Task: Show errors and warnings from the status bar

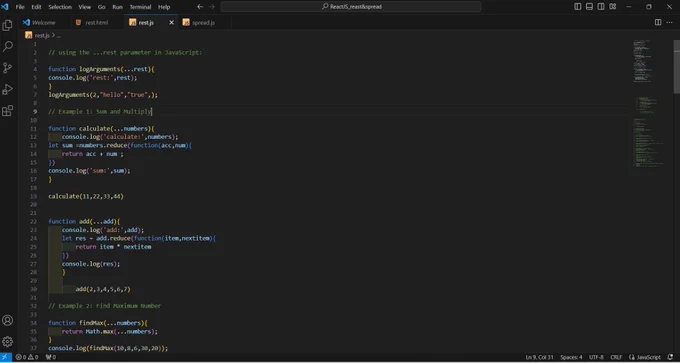Action: (x=27, y=357)
